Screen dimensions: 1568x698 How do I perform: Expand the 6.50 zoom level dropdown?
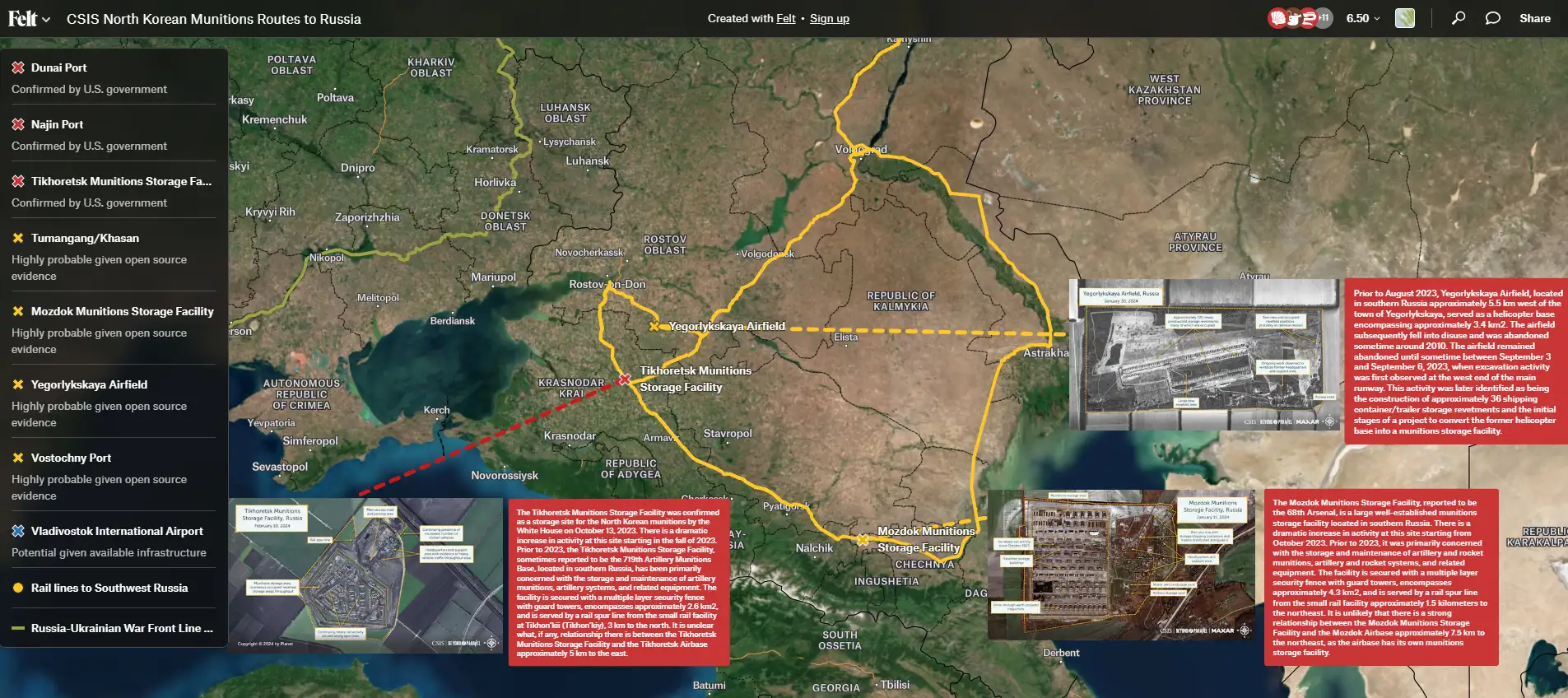point(1362,18)
